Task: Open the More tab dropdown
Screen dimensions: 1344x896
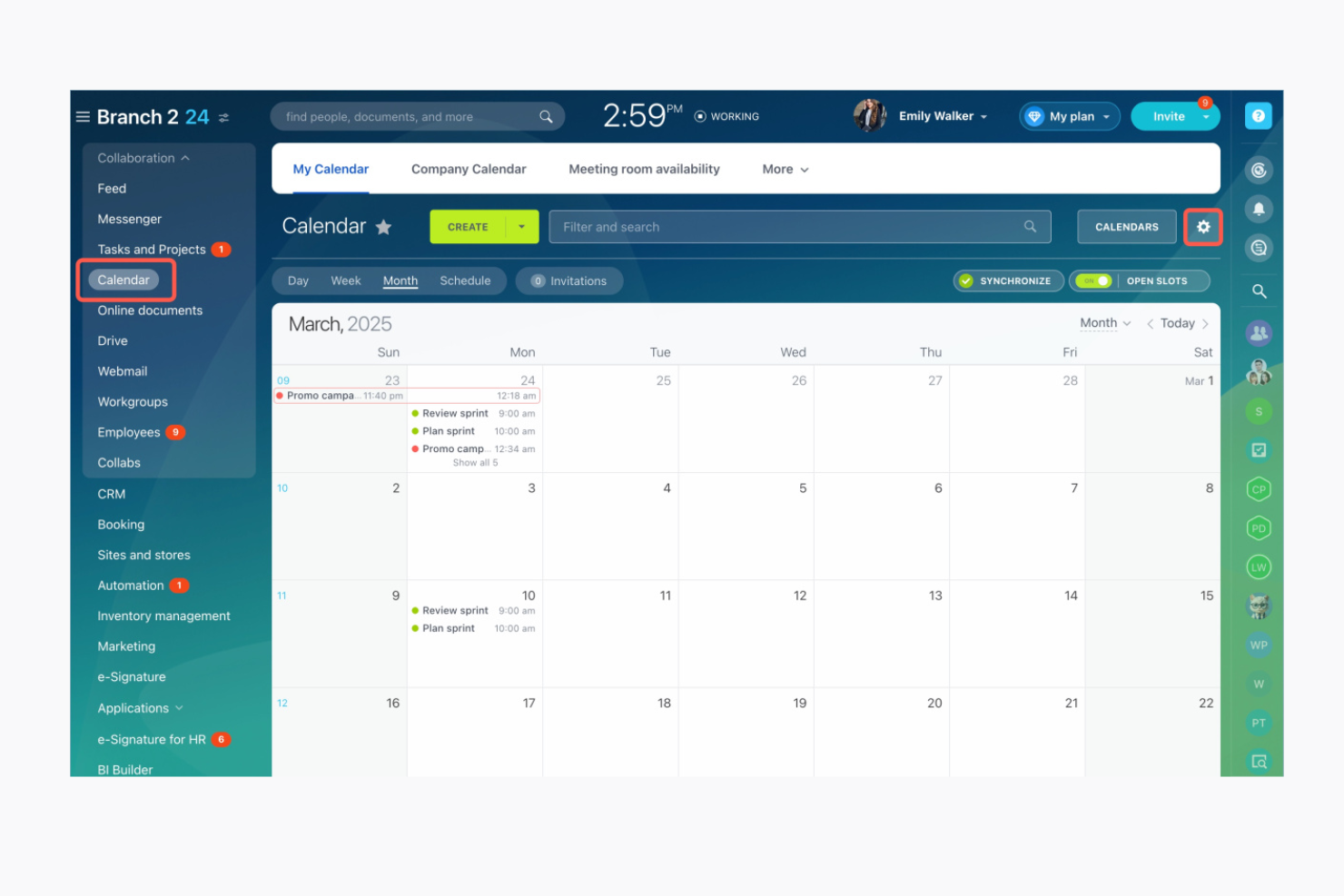Action: point(786,169)
